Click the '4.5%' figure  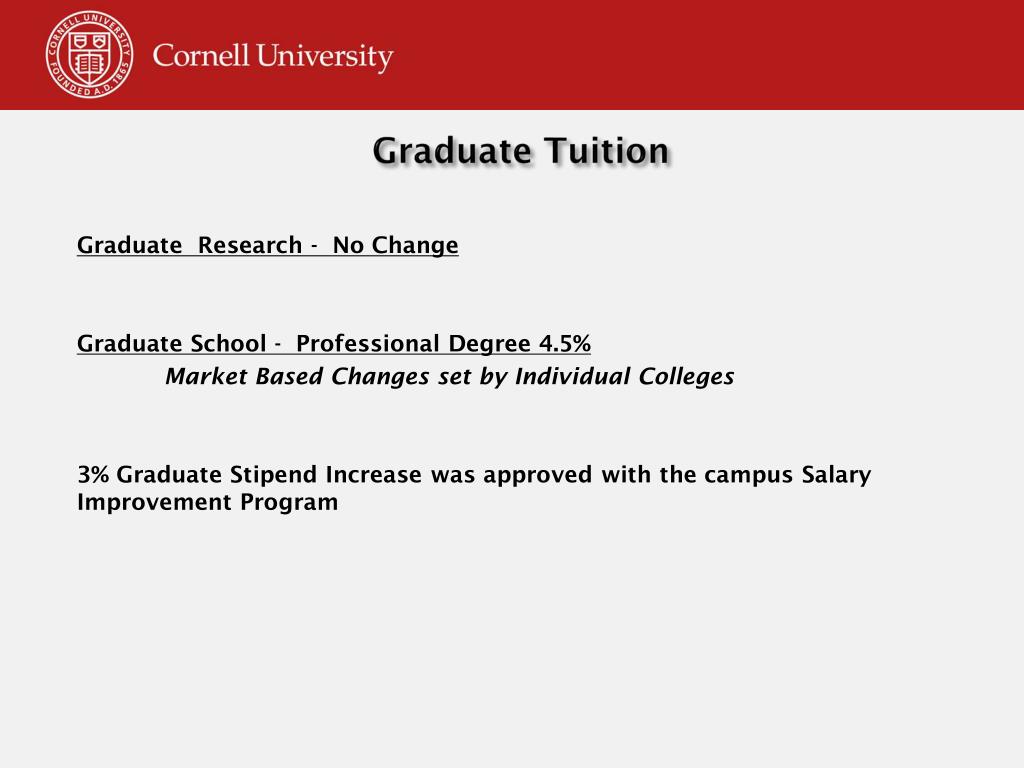click(x=565, y=344)
